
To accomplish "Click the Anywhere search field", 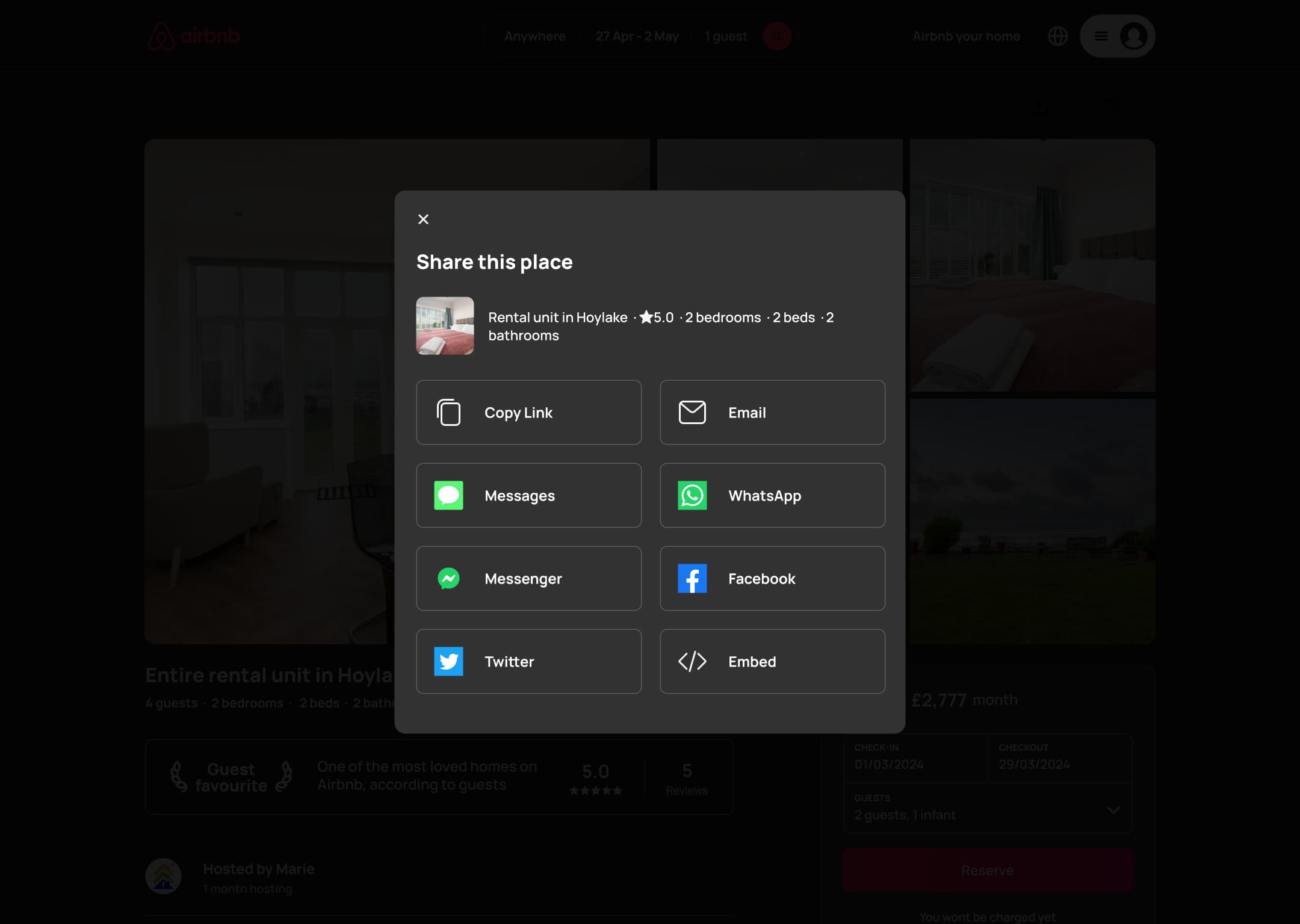I will pos(534,36).
